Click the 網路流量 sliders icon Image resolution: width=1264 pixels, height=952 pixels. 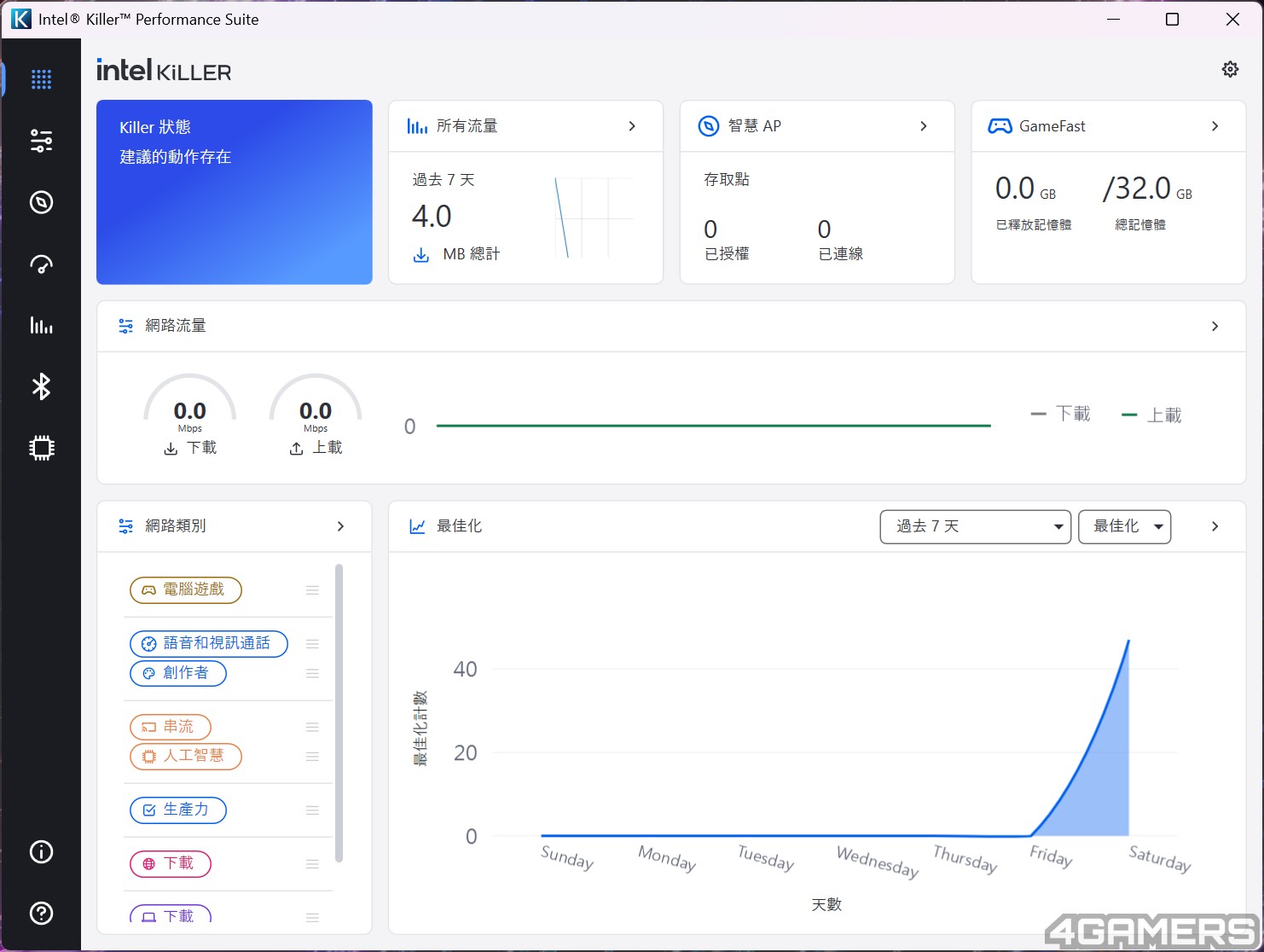126,326
